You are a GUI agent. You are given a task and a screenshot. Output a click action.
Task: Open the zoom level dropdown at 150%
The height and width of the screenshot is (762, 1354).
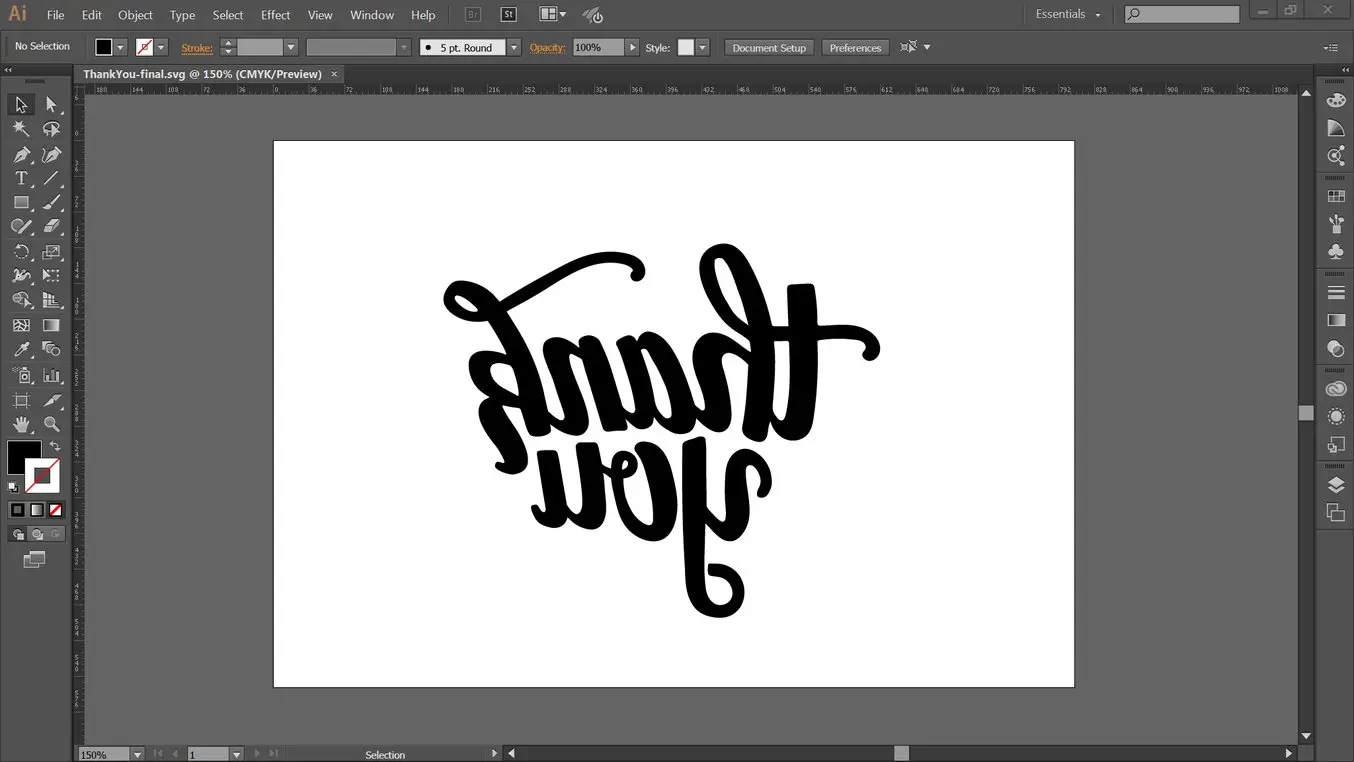[x=137, y=754]
